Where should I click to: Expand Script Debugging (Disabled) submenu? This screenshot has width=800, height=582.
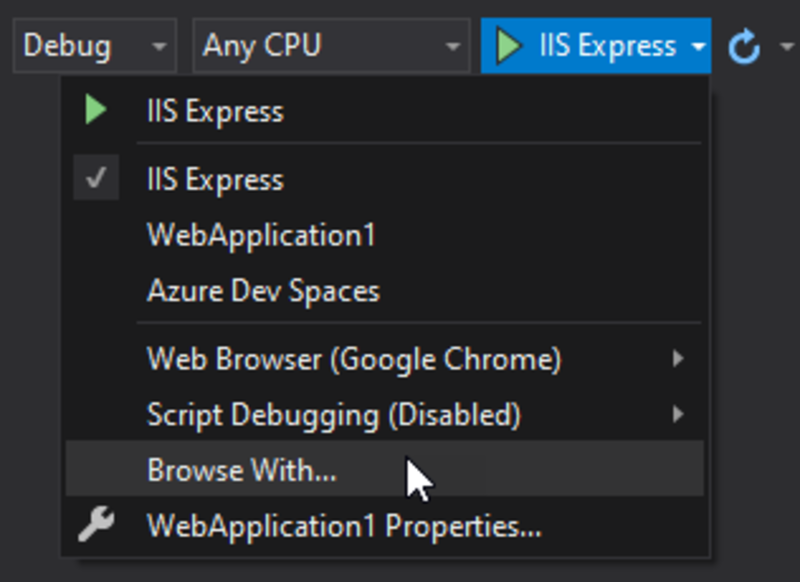[385, 414]
